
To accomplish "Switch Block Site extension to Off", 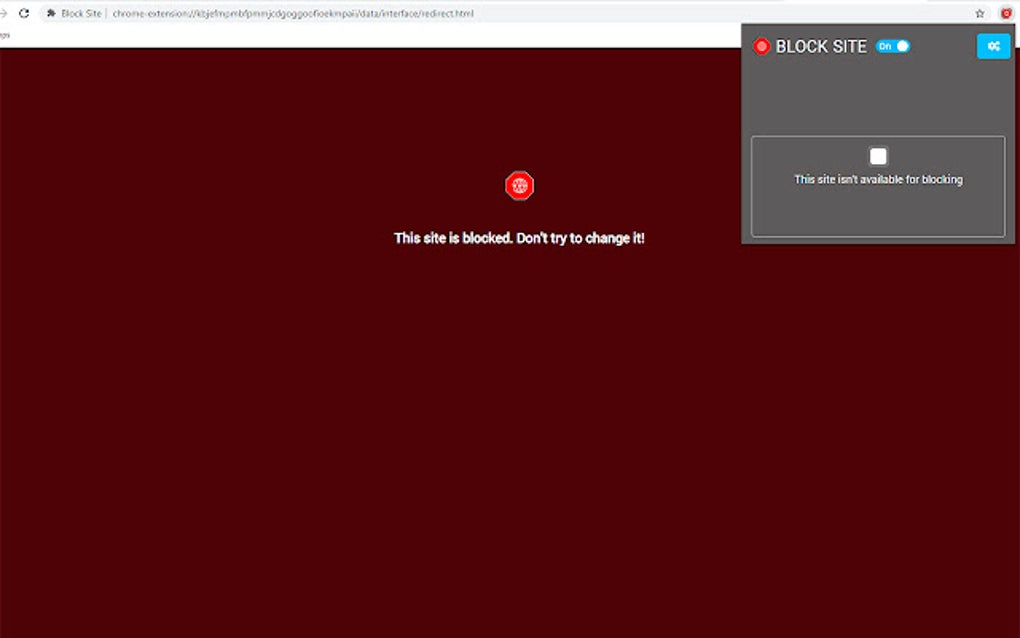I will (x=893, y=46).
